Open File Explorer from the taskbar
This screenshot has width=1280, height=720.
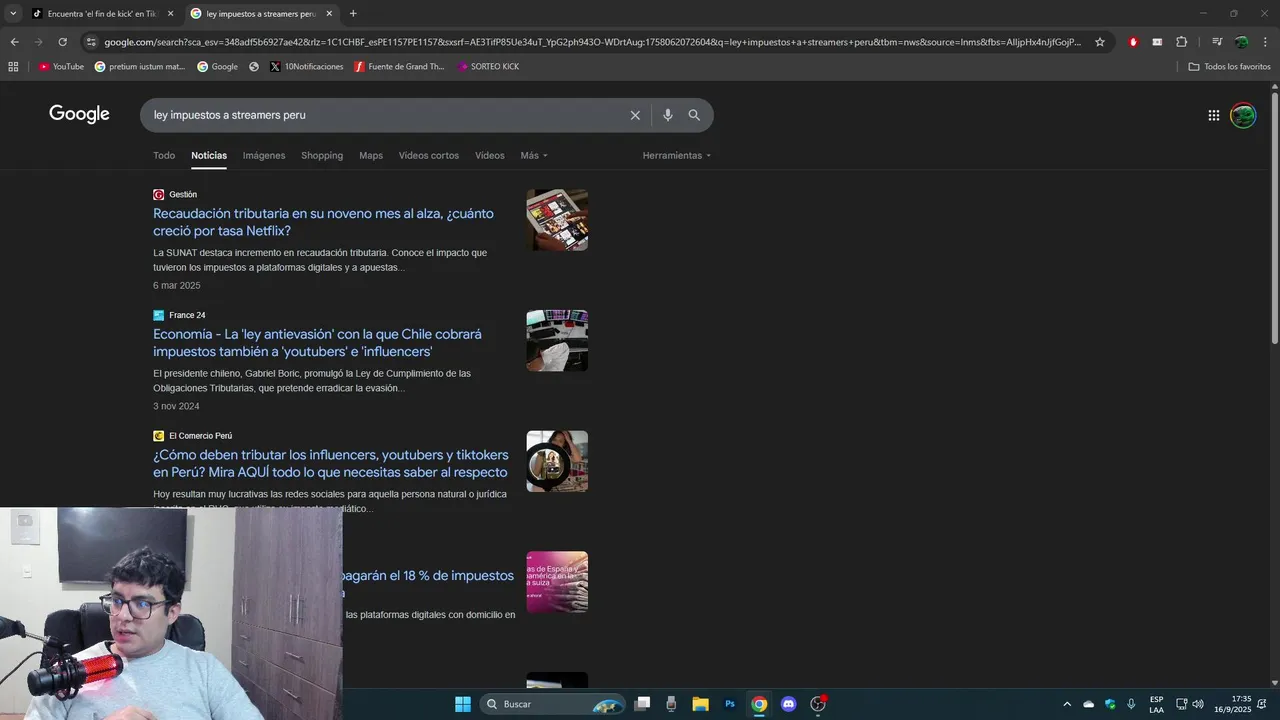[x=700, y=704]
